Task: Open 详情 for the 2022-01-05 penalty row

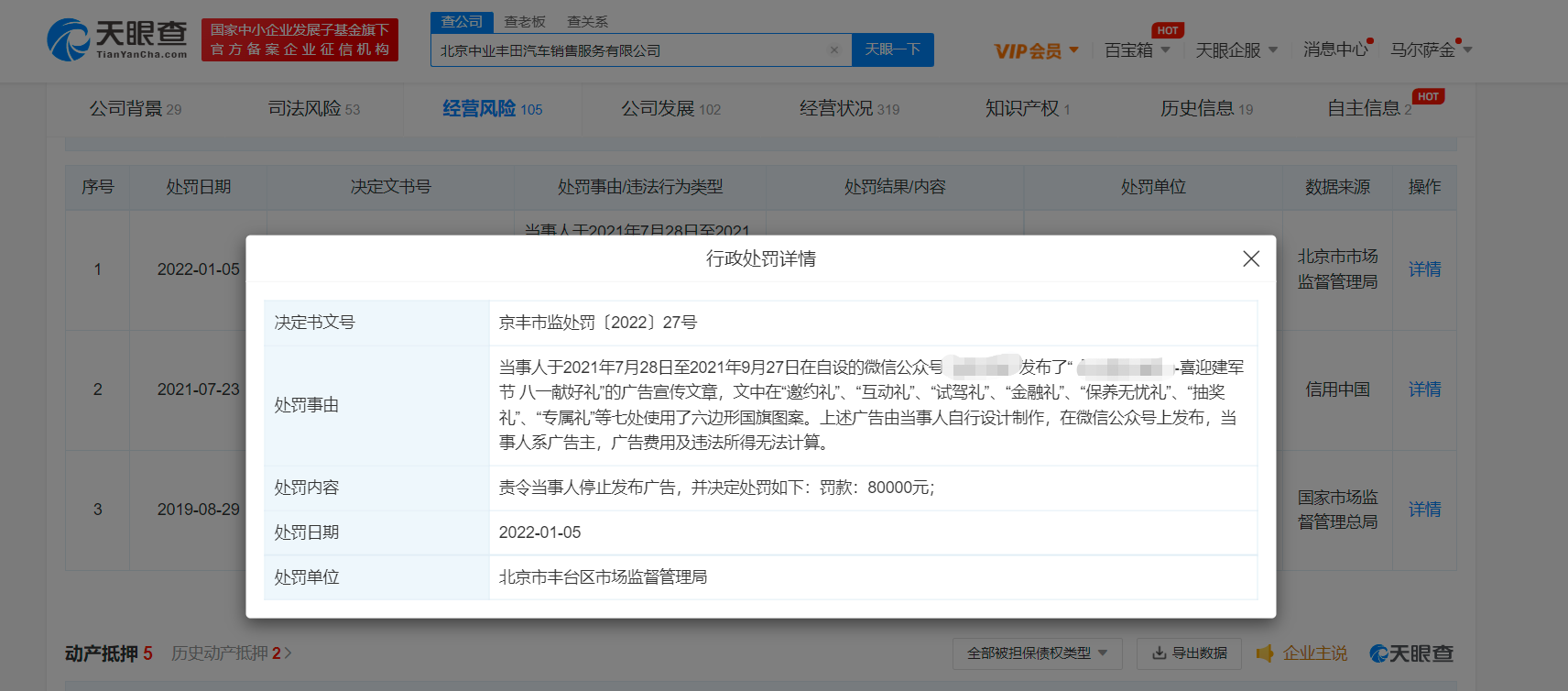Action: [1424, 269]
